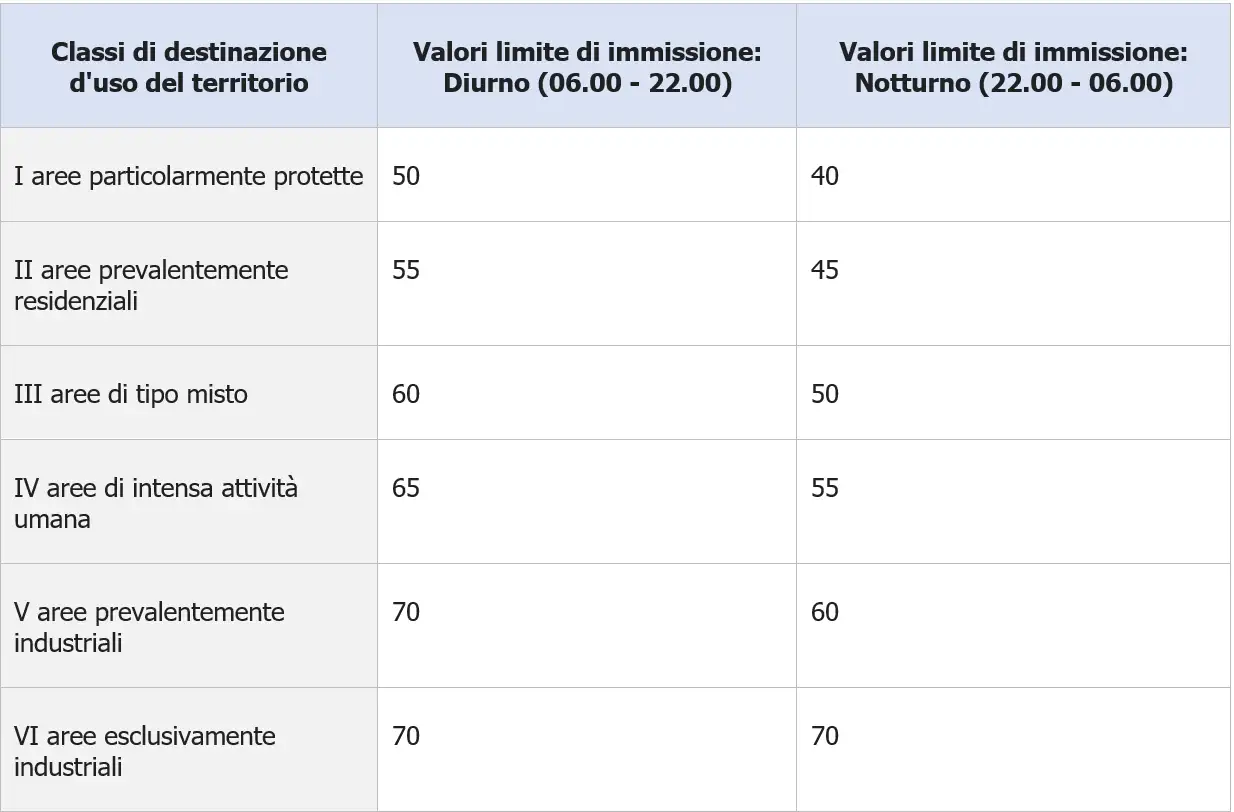The height and width of the screenshot is (812, 1234).
Task: Select daytime value 65 for class IV
Action: click(406, 489)
